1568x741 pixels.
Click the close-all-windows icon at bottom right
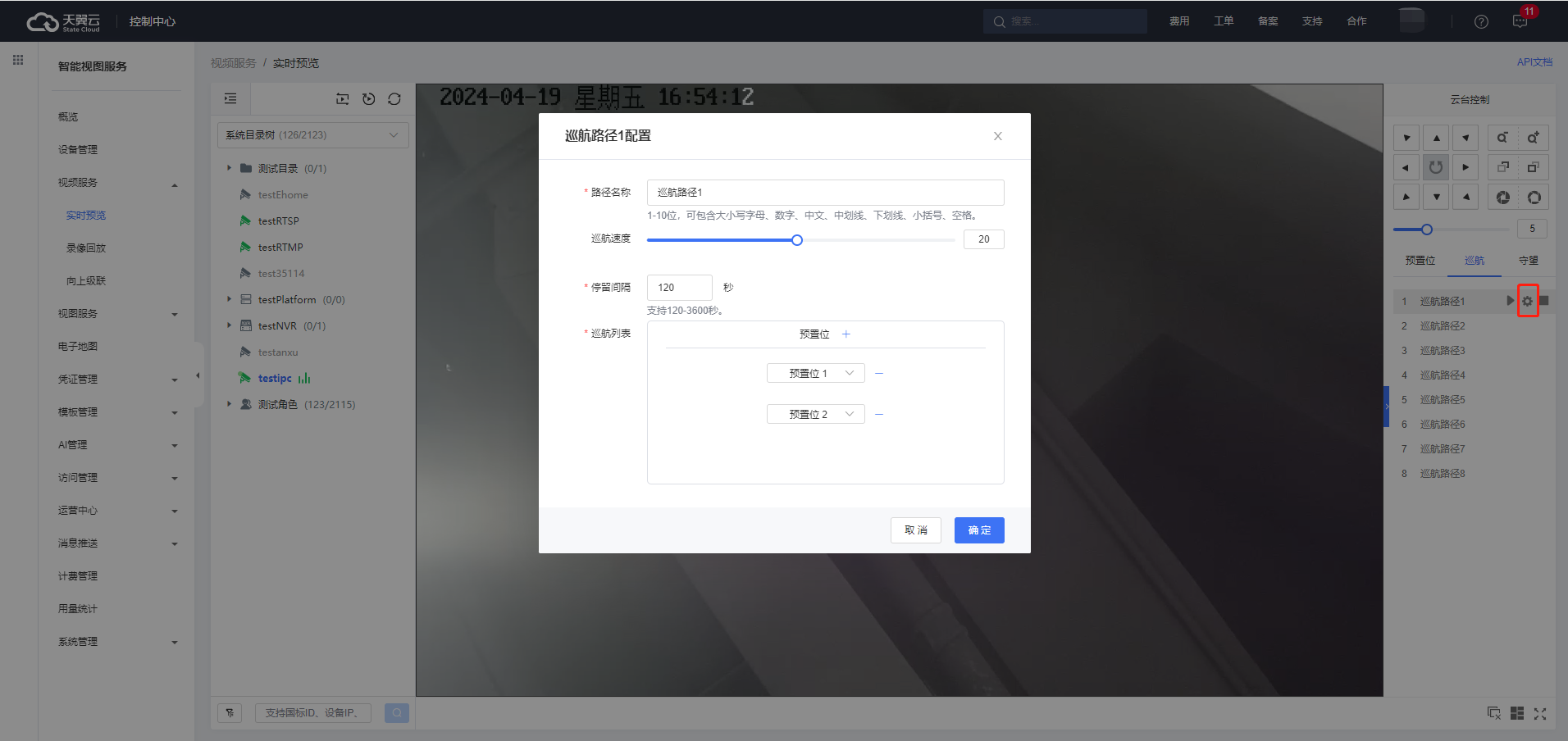1494,714
